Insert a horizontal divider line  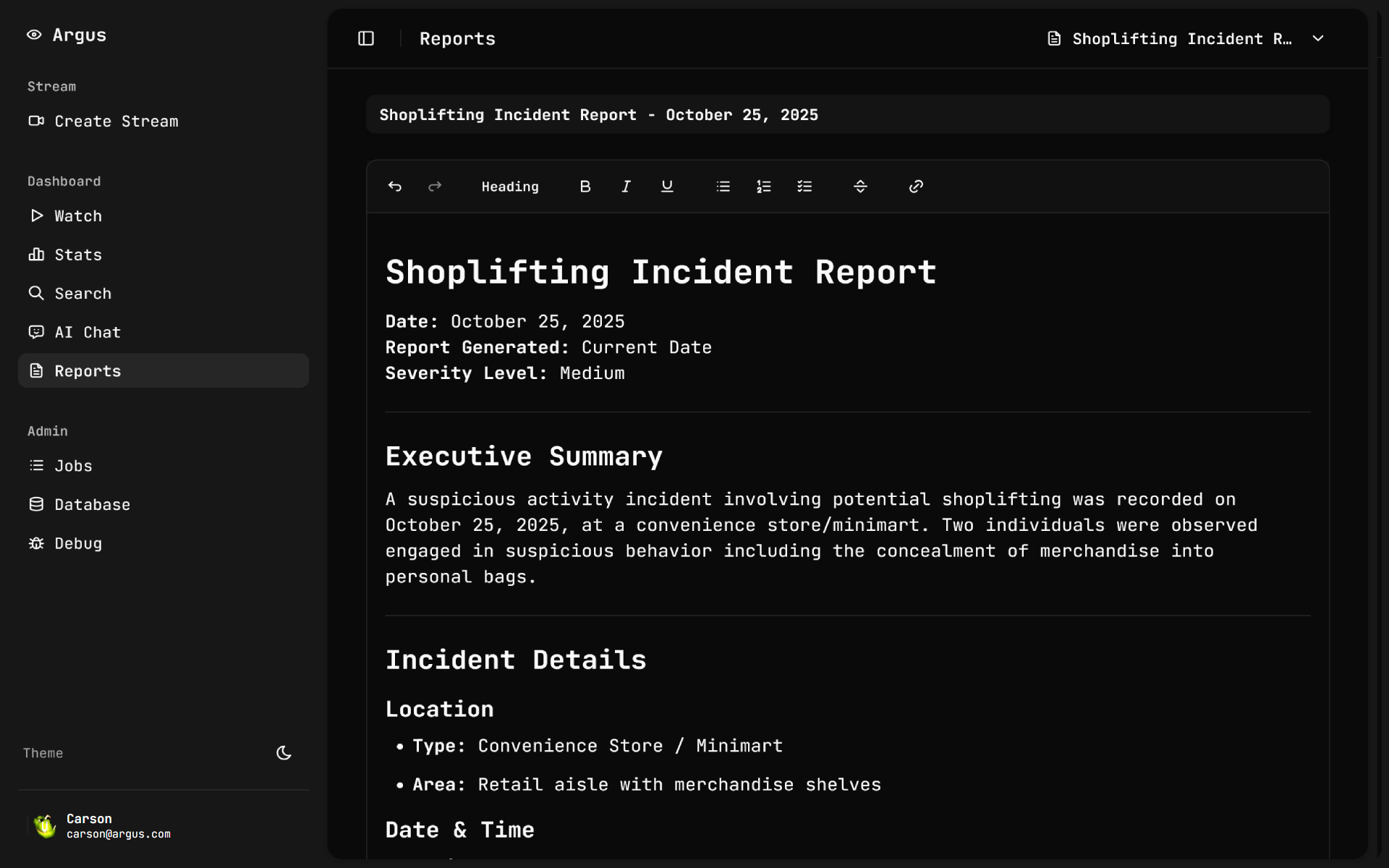click(860, 187)
